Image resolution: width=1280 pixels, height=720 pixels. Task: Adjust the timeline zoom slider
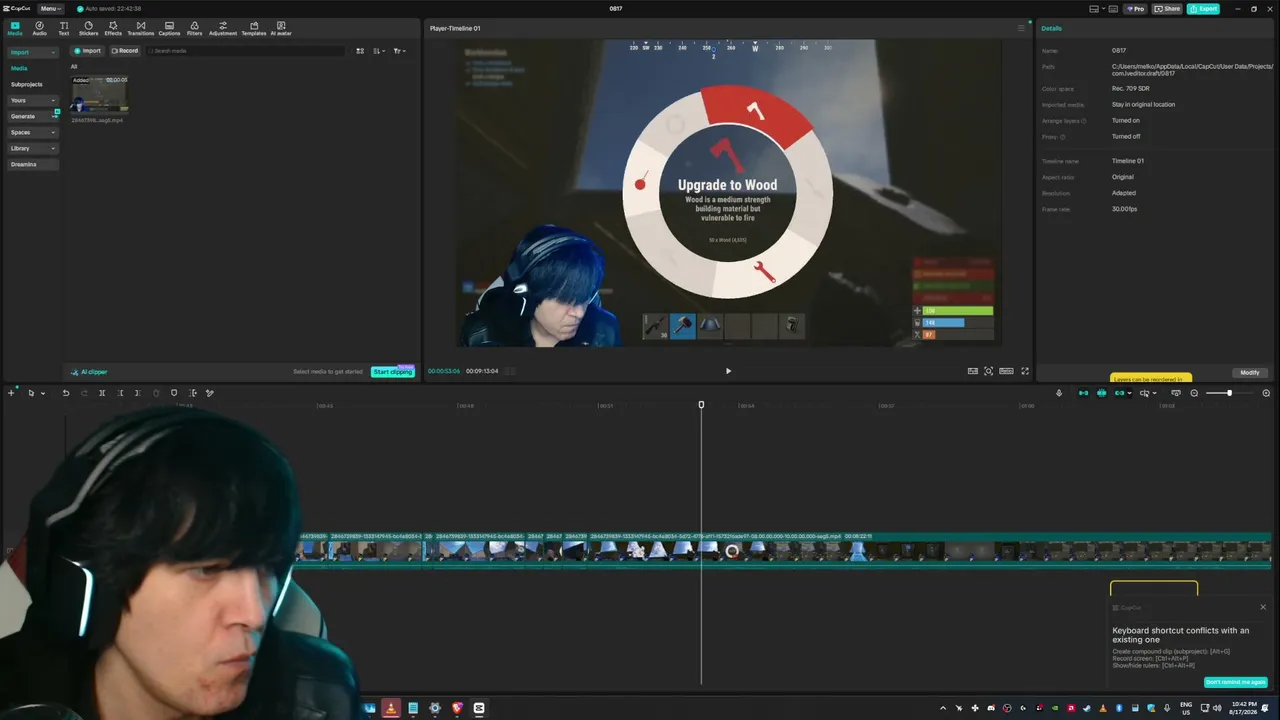point(1229,393)
